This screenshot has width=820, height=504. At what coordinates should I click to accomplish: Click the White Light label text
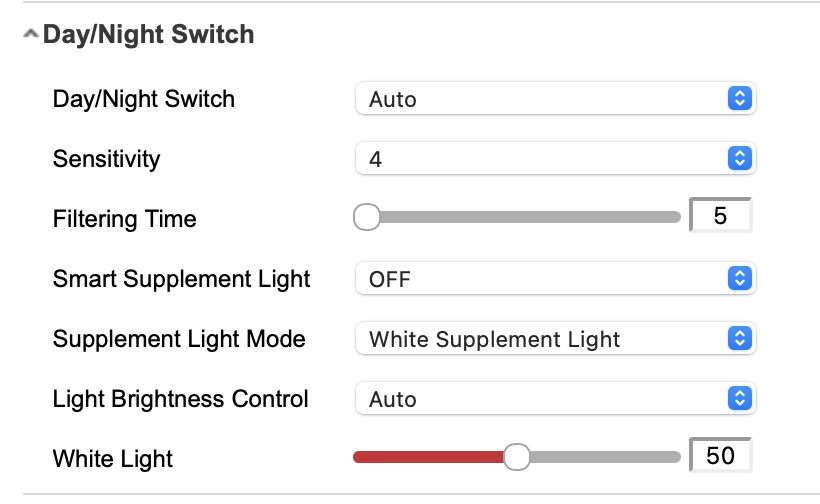click(x=113, y=459)
